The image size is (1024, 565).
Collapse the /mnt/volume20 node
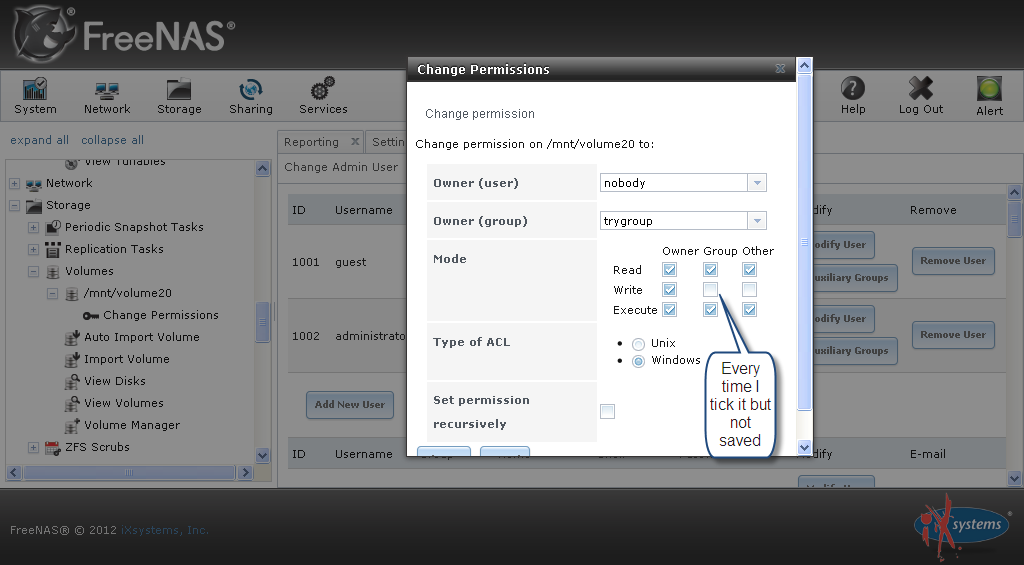pyautogui.click(x=52, y=294)
